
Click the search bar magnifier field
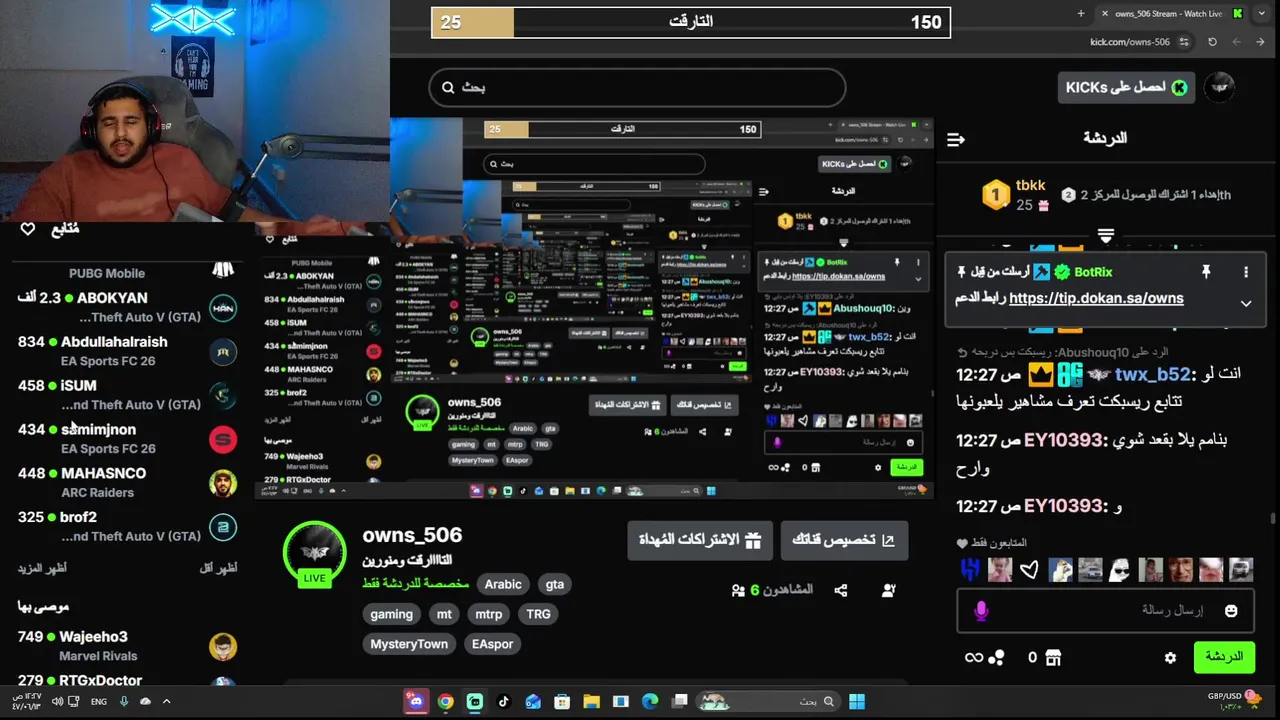point(637,88)
